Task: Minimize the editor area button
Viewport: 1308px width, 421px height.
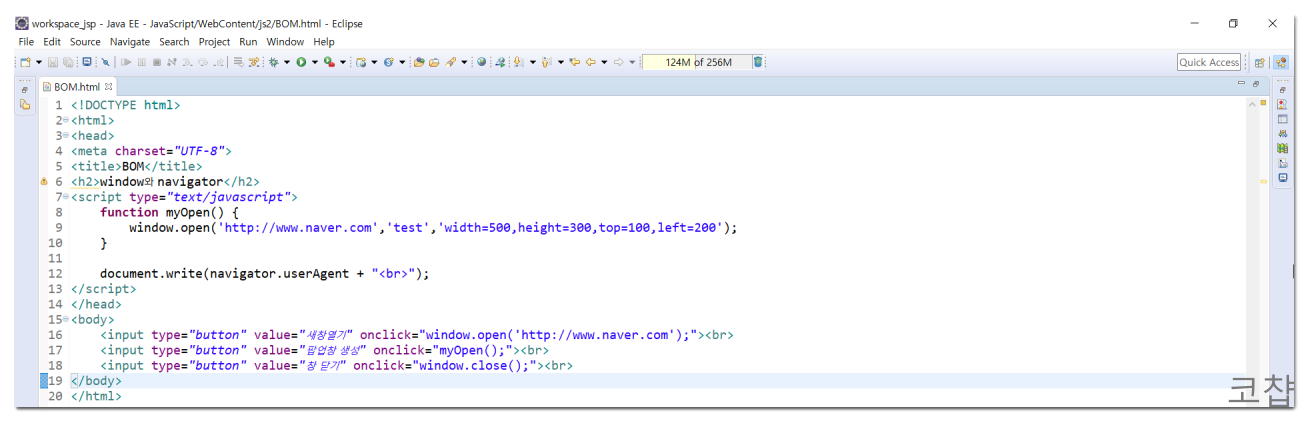Action: [x=1241, y=83]
